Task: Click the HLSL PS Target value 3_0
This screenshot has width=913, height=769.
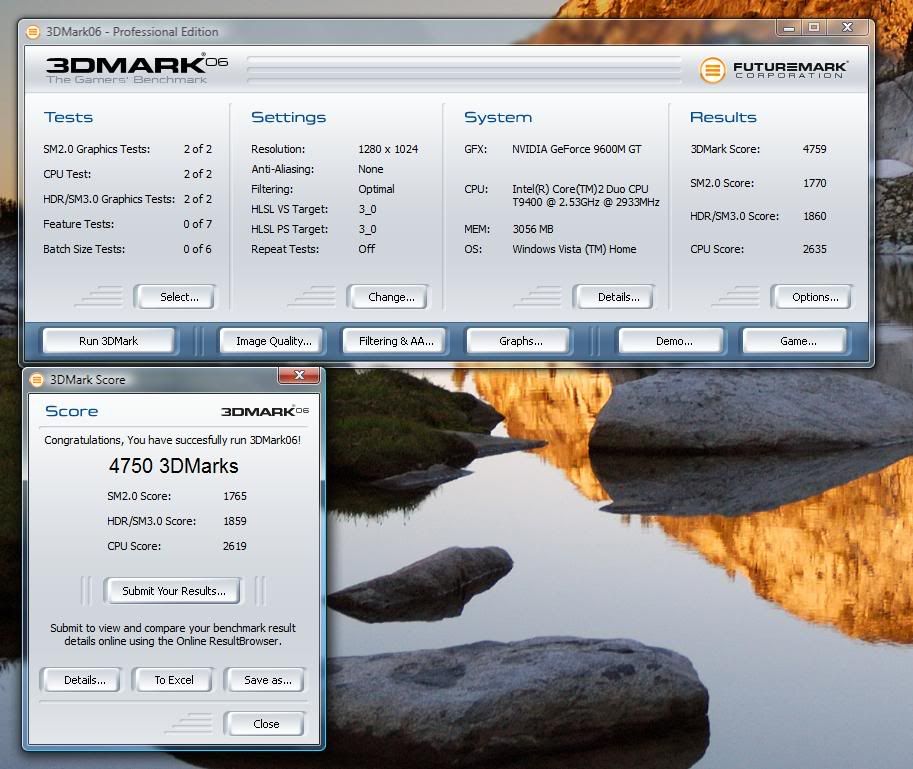Action: 367,229
